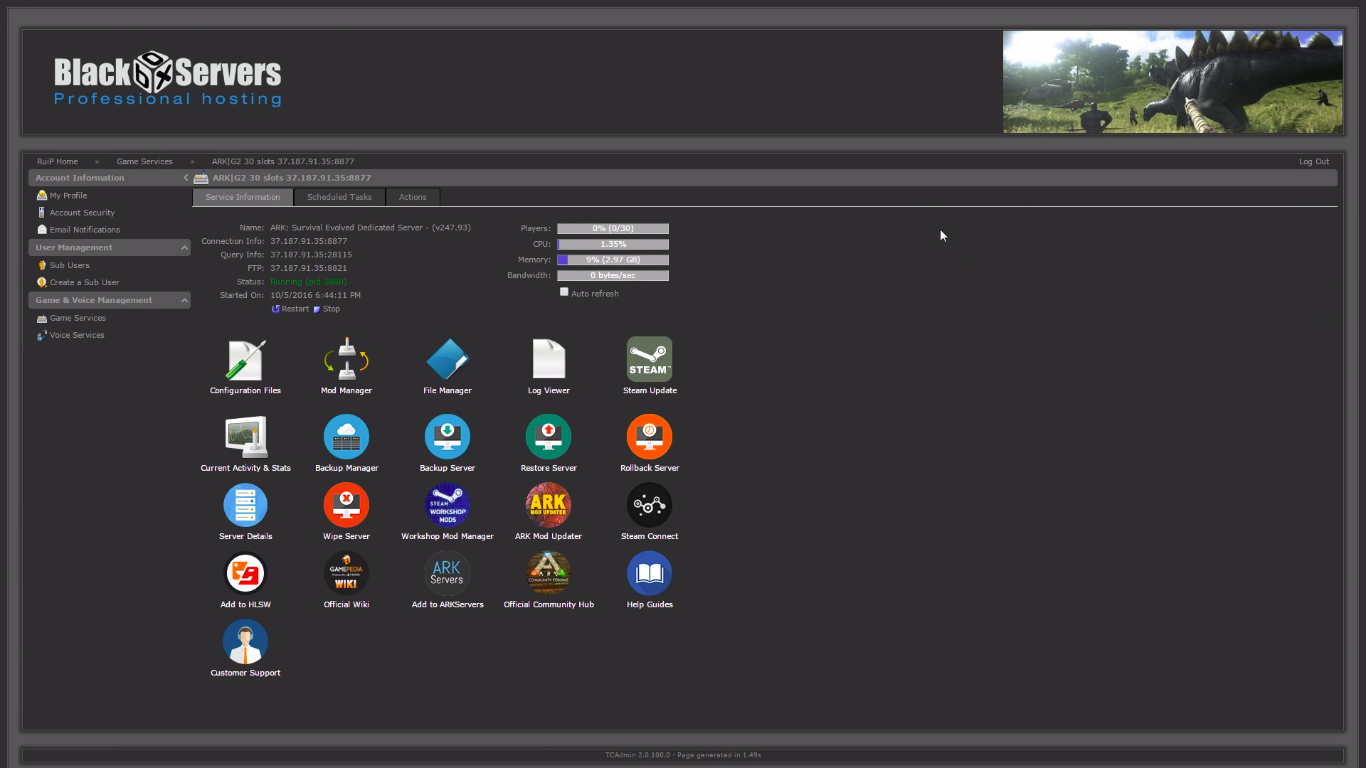Log Out of the panel
1366x768 pixels.
pyautogui.click(x=1314, y=161)
